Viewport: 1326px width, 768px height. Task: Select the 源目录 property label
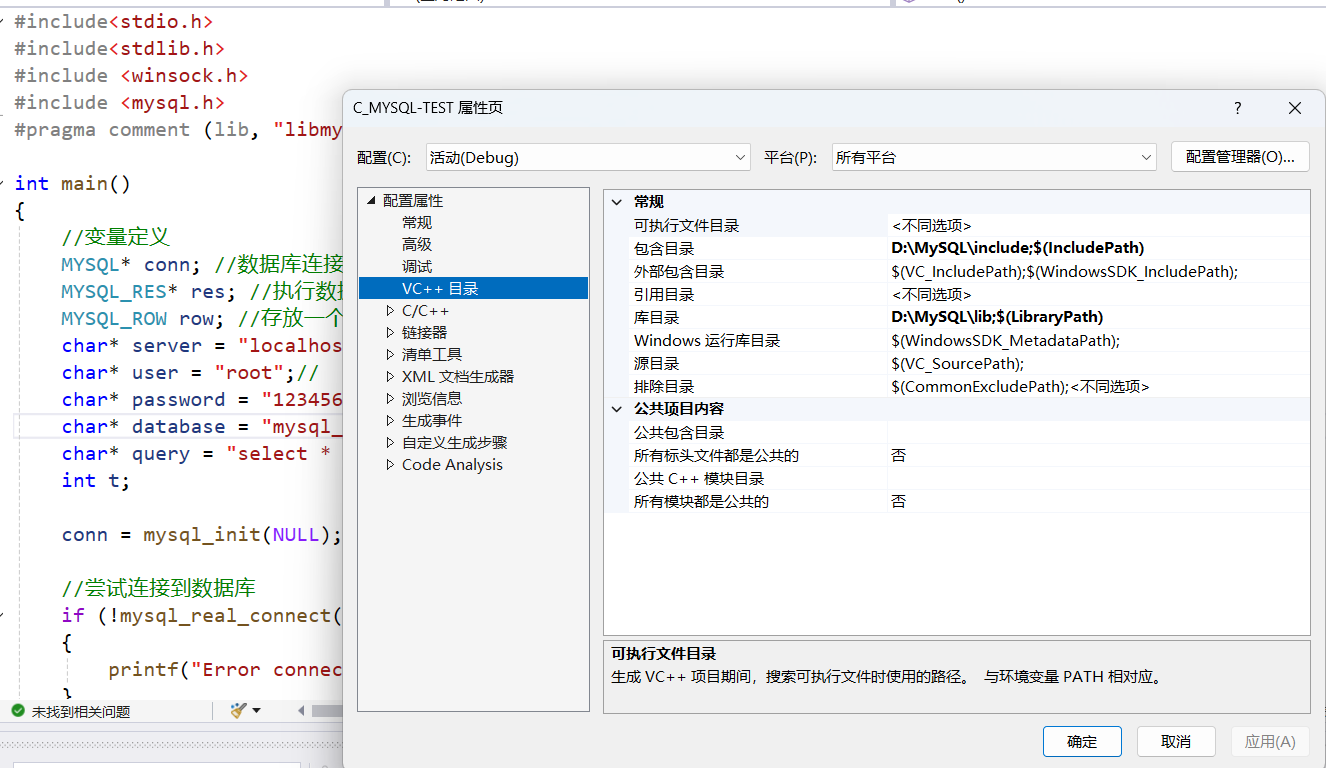[656, 364]
